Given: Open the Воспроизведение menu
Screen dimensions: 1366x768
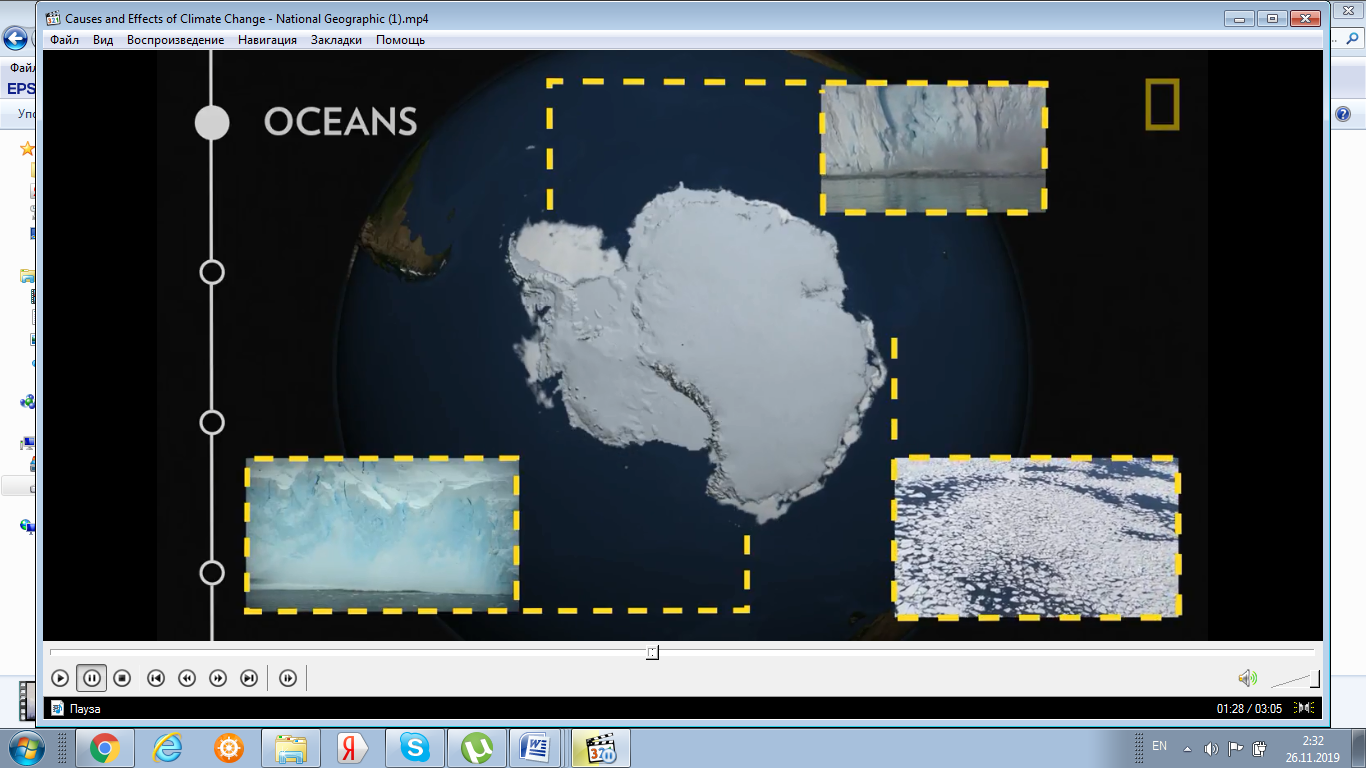Looking at the screenshot, I should [x=175, y=40].
